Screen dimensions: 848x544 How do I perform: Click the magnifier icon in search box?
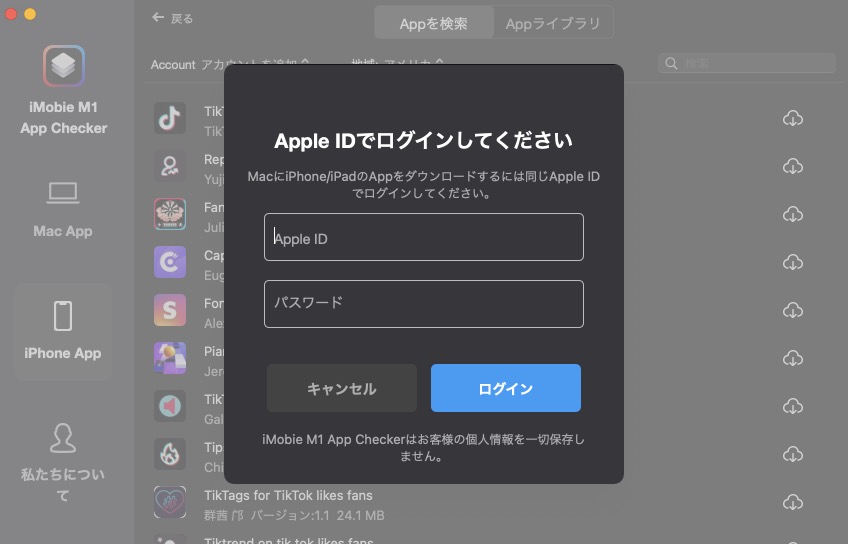coord(671,63)
